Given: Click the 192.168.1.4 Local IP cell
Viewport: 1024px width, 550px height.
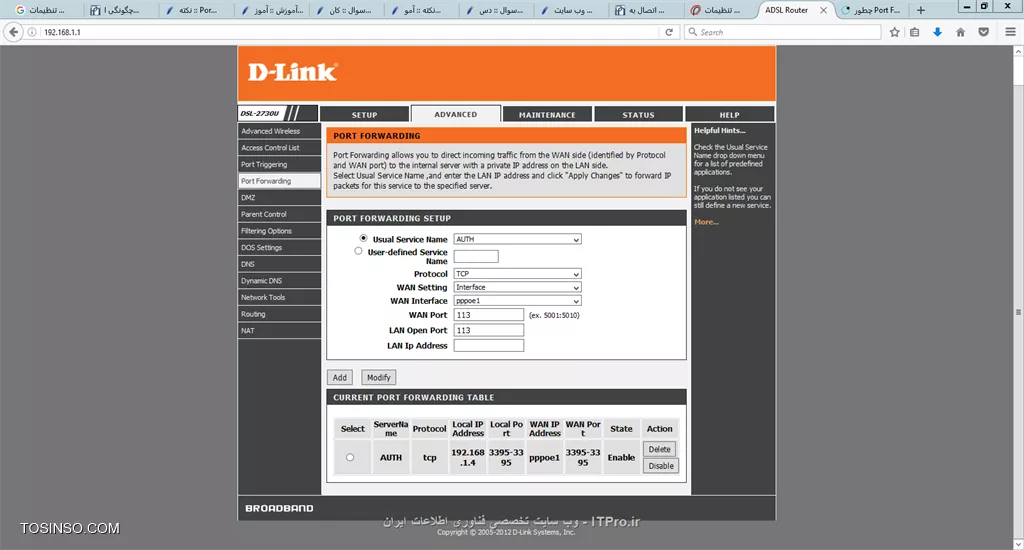Looking at the screenshot, I should click(468, 457).
